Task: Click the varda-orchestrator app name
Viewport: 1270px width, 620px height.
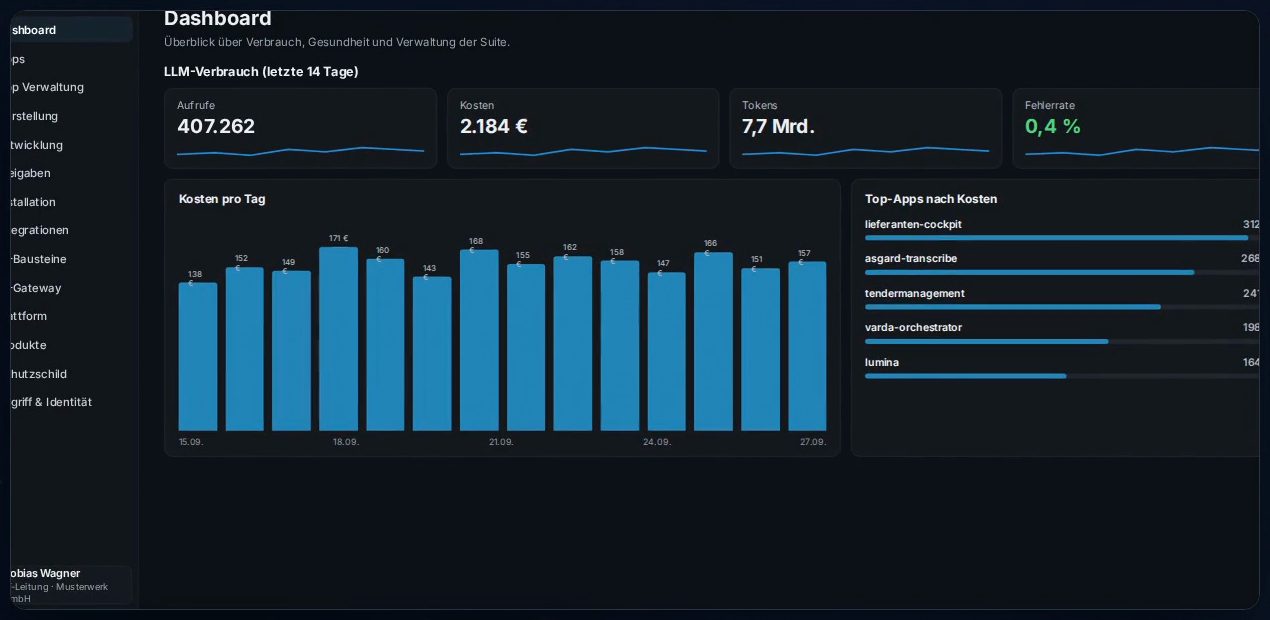Action: coord(913,327)
